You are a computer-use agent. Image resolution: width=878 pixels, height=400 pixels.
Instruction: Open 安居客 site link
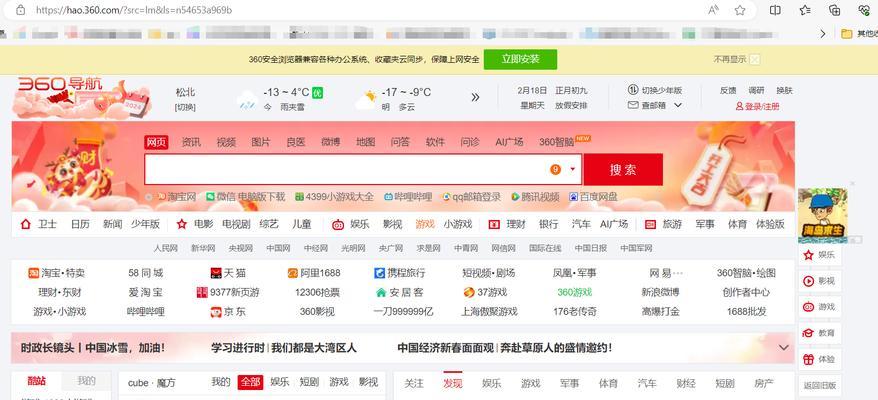400,292
